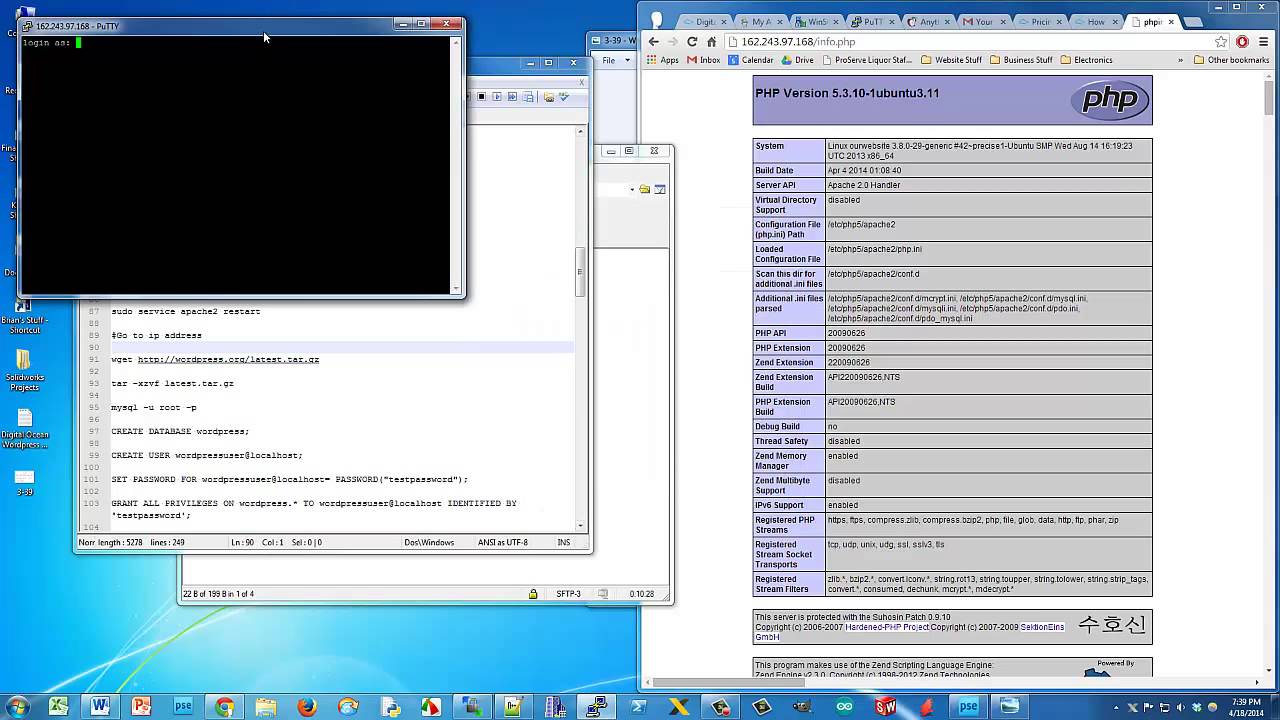Open the ProServe Liquor Staf... bookmark
The image size is (1280, 720).
tap(866, 60)
